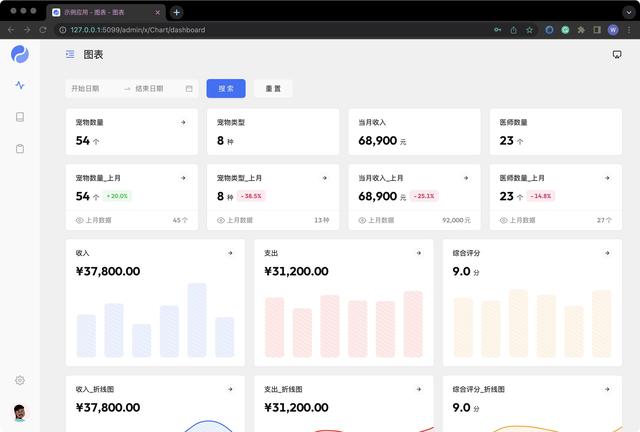
Task: Focus the 开始日期 input field
Action: (94, 89)
